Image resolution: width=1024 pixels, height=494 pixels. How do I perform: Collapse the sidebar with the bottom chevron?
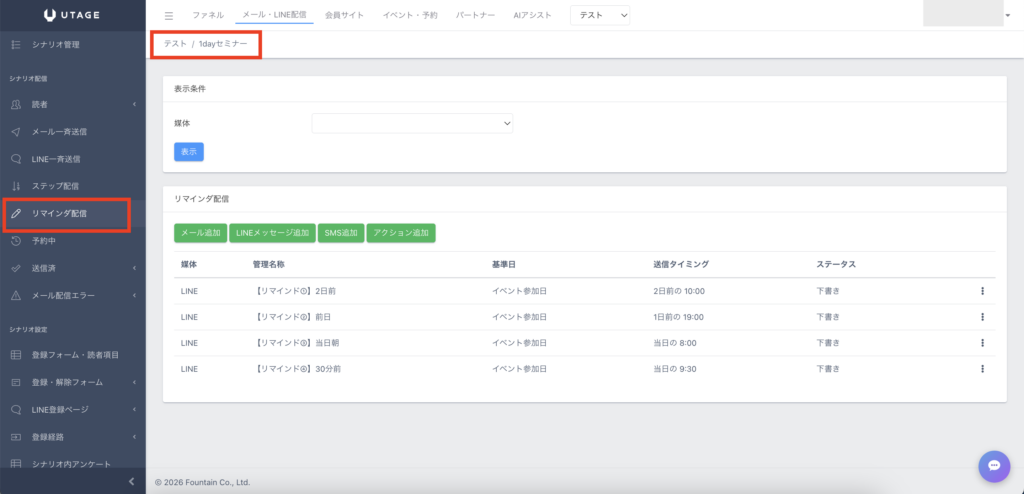tap(132, 482)
